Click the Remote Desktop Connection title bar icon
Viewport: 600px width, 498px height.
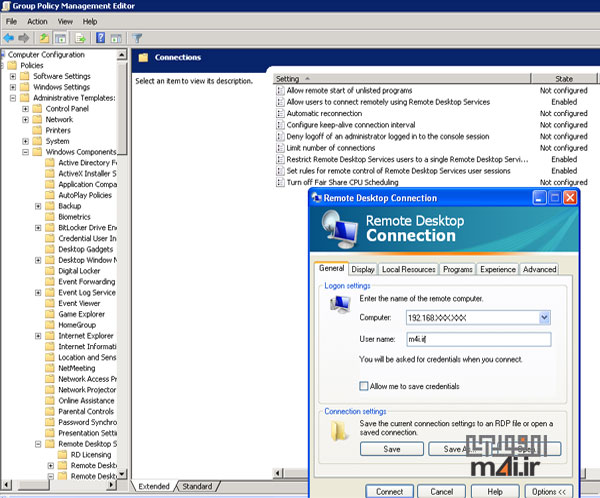point(316,198)
